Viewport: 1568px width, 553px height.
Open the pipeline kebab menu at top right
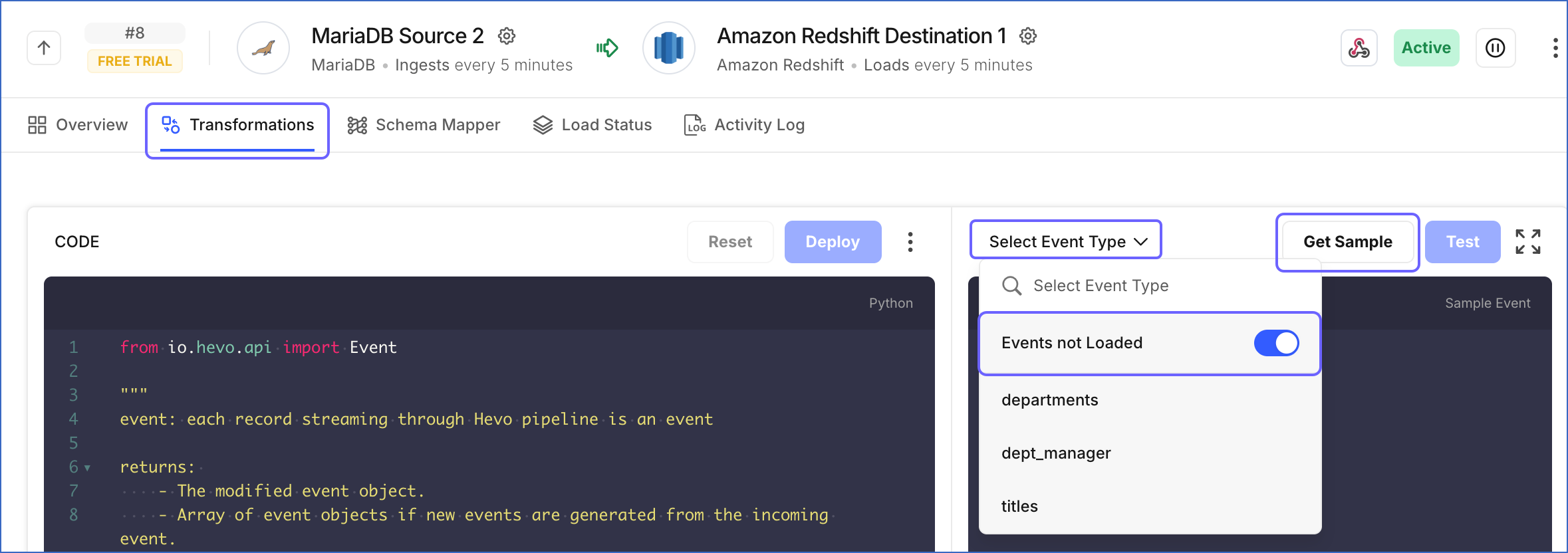coord(1555,48)
